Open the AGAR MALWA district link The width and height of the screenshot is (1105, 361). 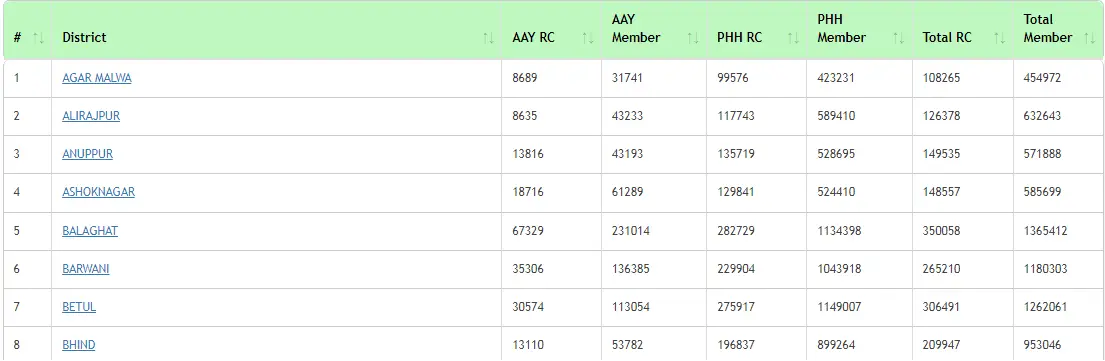click(x=97, y=78)
